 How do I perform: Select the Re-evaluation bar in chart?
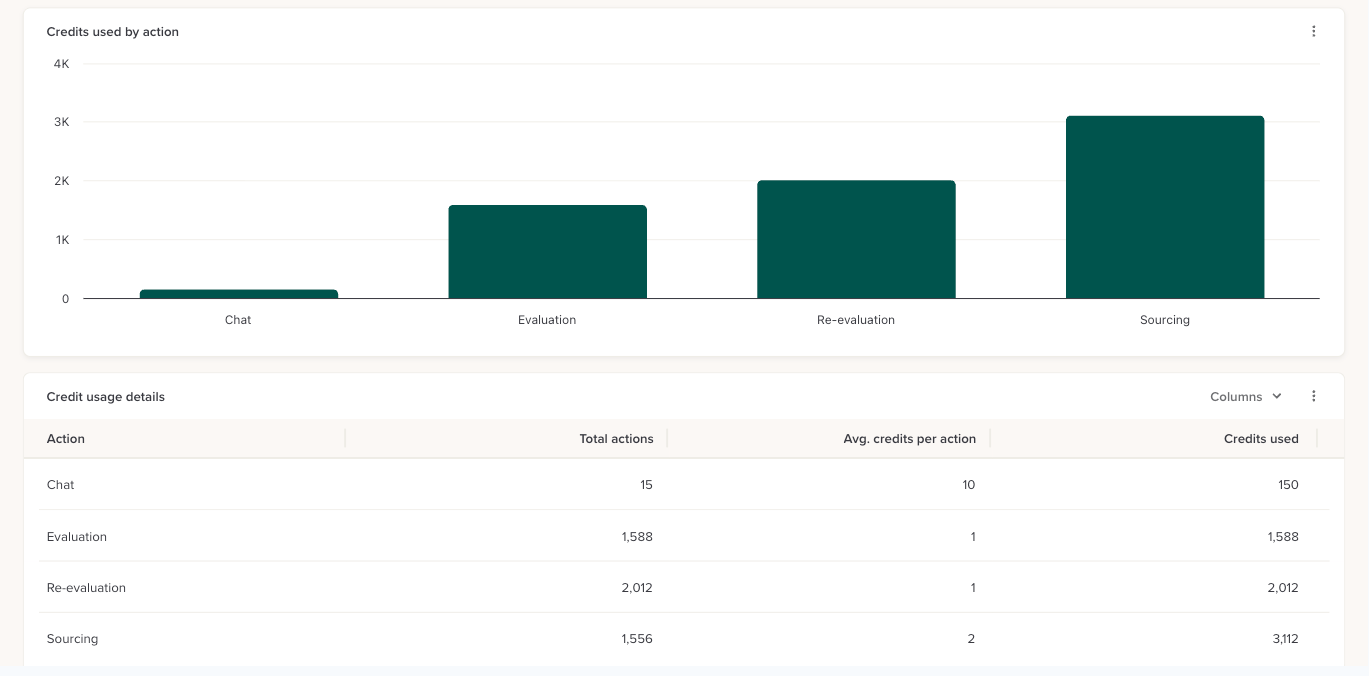(x=856, y=239)
